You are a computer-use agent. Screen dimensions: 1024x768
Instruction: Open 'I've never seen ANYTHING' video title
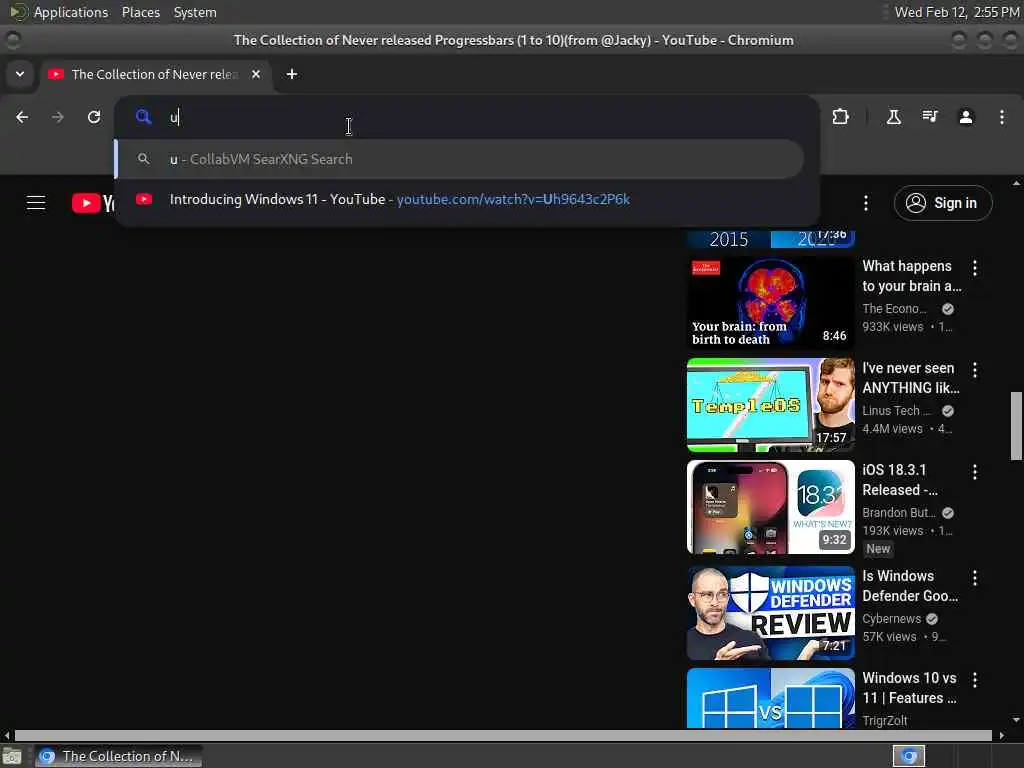coord(911,378)
